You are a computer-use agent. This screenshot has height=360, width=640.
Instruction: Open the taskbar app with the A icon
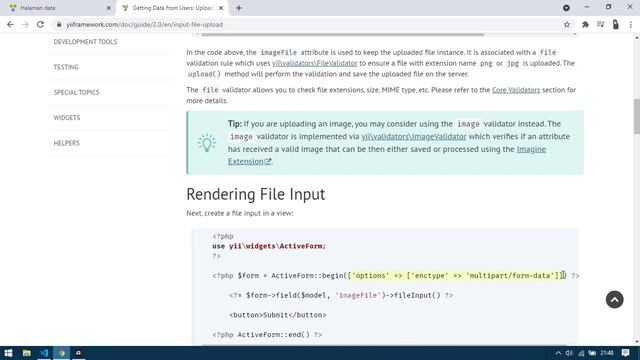pyautogui.click(x=78, y=353)
